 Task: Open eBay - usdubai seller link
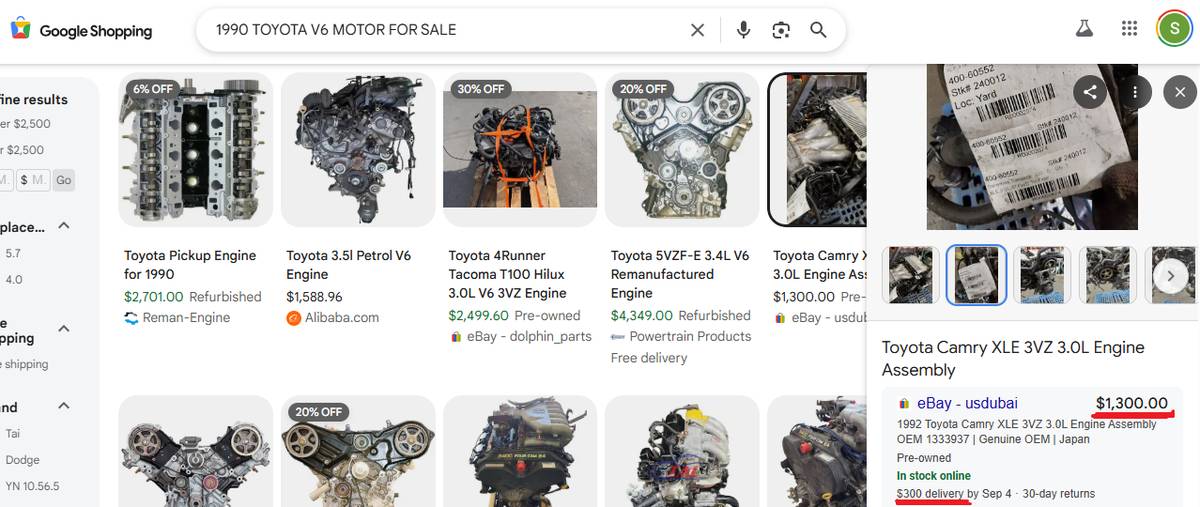point(967,403)
